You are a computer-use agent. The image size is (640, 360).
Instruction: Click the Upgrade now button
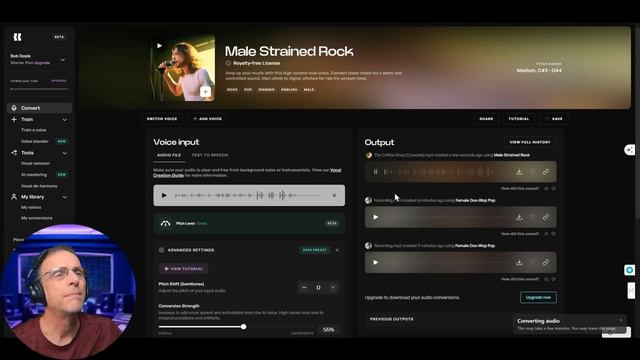[x=538, y=297]
